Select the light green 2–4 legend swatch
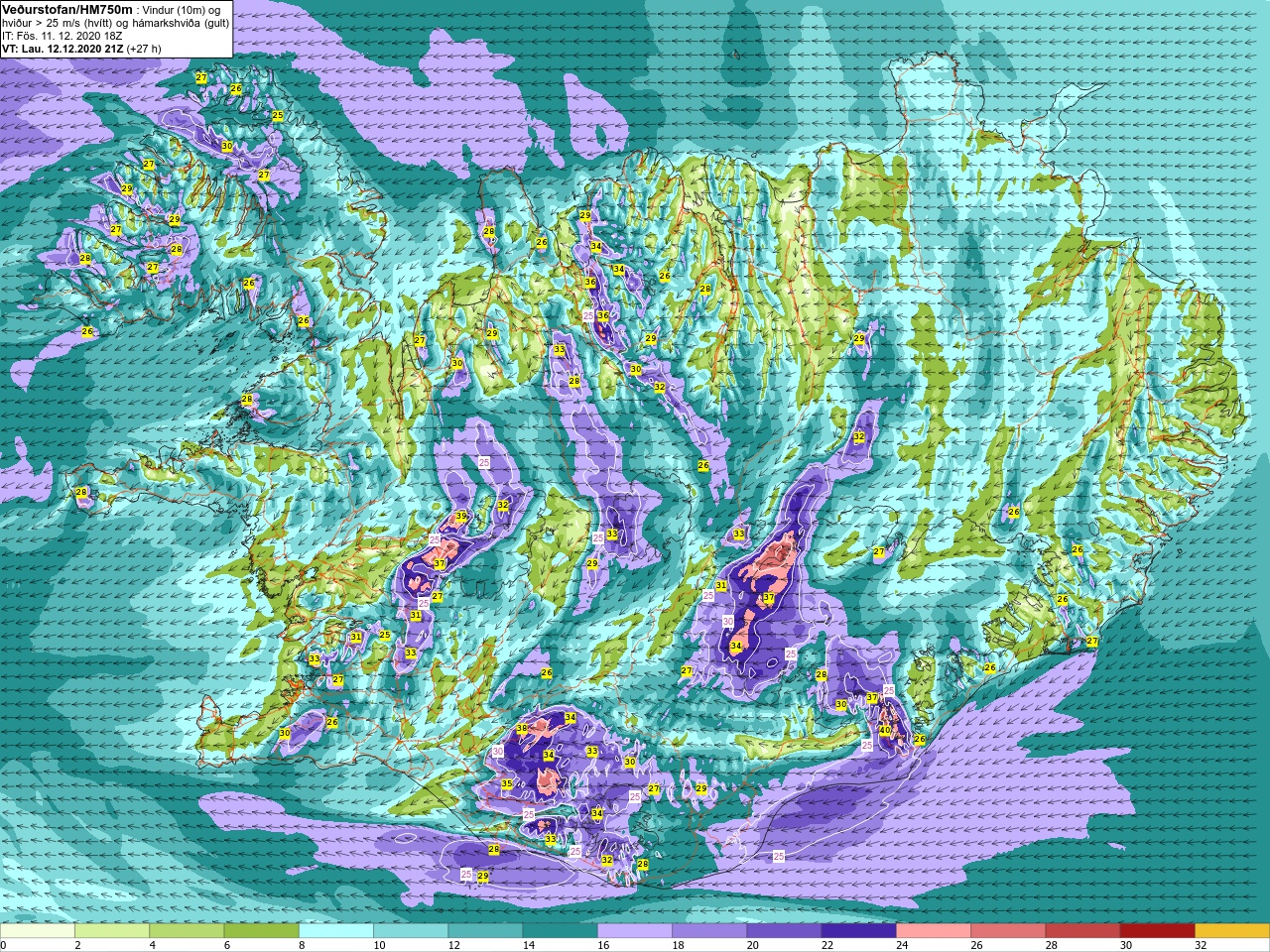This screenshot has width=1270, height=952. (112, 931)
